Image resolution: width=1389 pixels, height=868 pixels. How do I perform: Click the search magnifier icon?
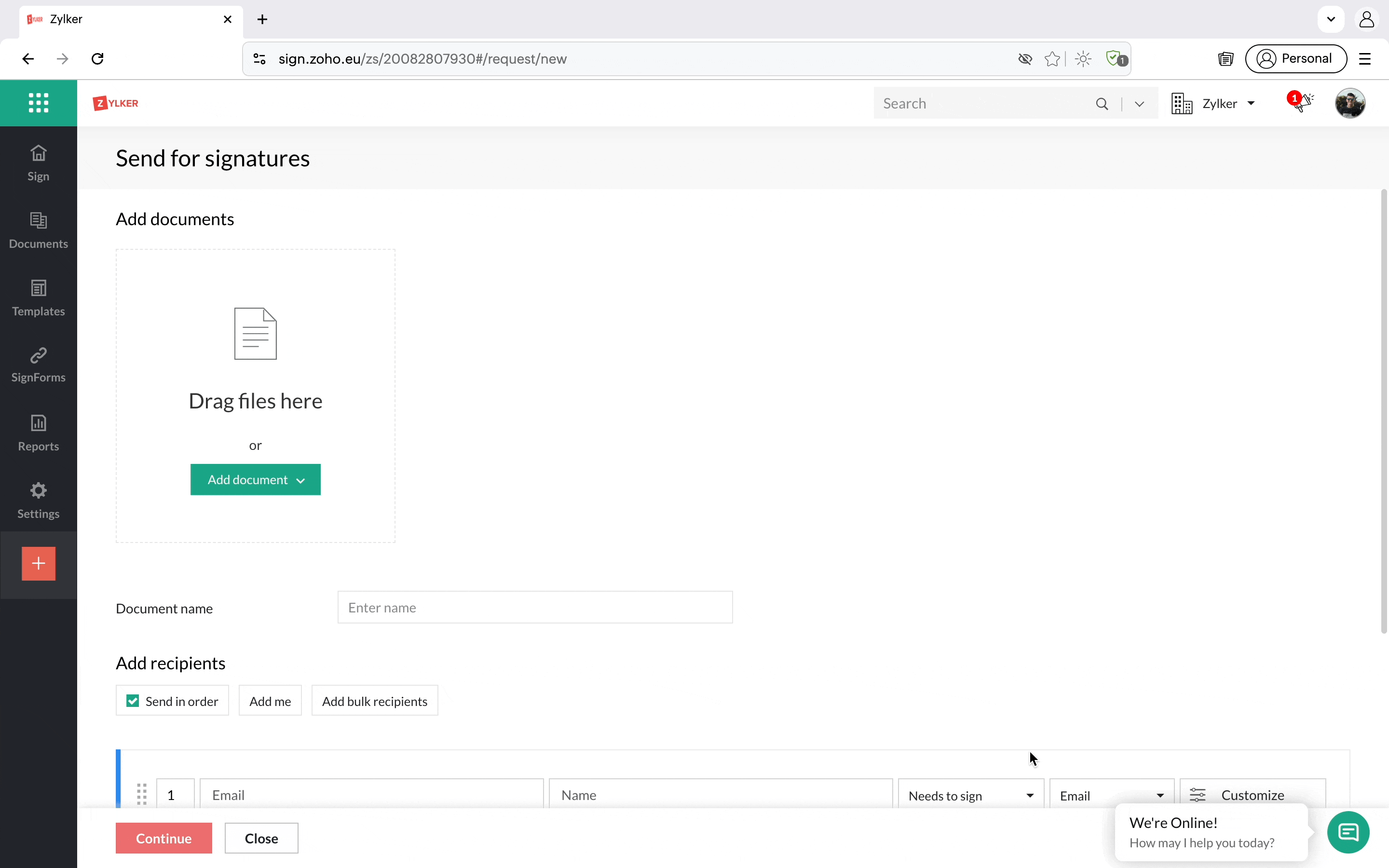coord(1102,104)
